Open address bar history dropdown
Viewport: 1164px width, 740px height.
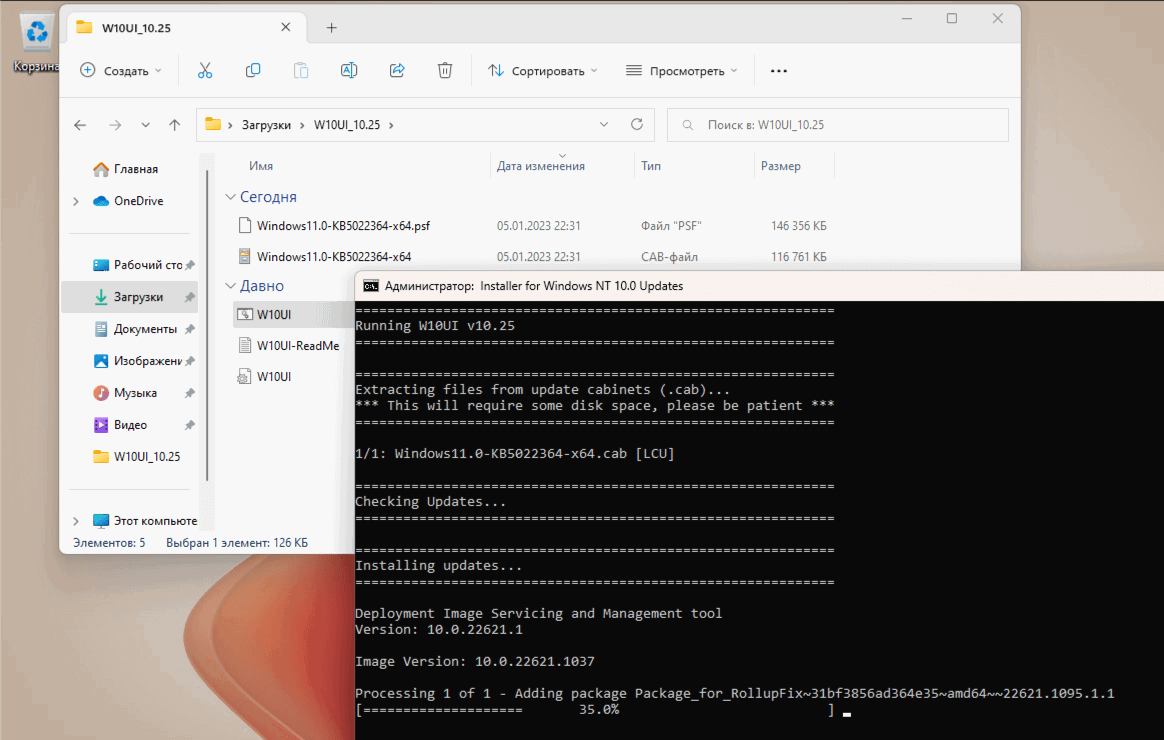(604, 124)
